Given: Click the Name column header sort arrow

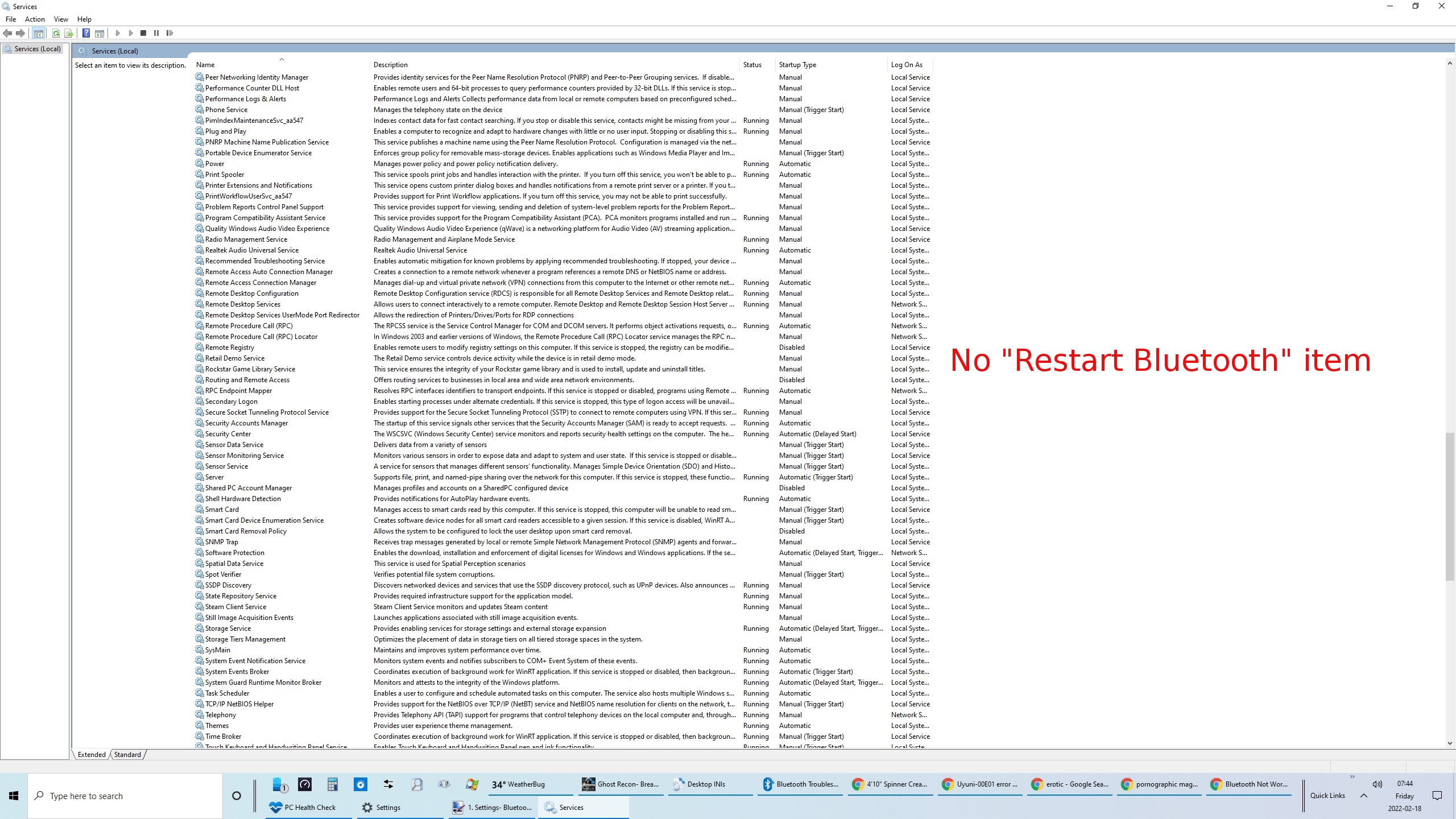Looking at the screenshot, I should [282, 60].
